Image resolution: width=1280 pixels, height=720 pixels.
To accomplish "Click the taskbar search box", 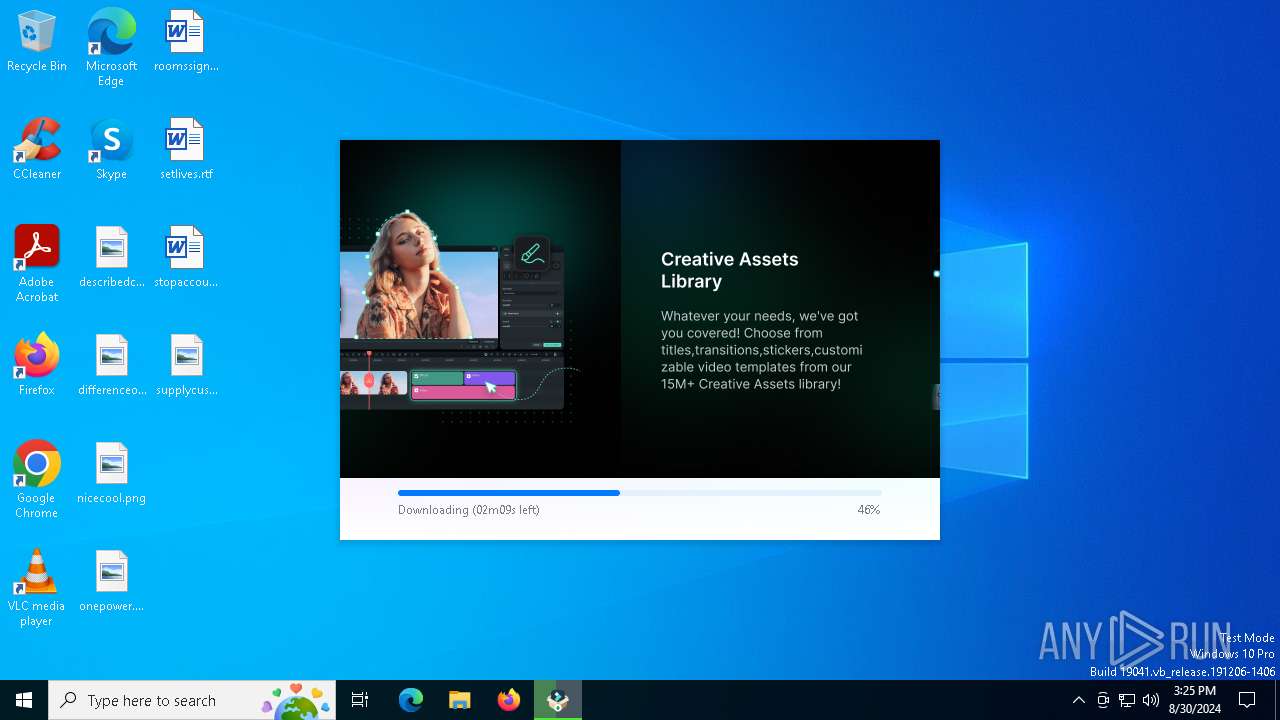I will [192, 700].
